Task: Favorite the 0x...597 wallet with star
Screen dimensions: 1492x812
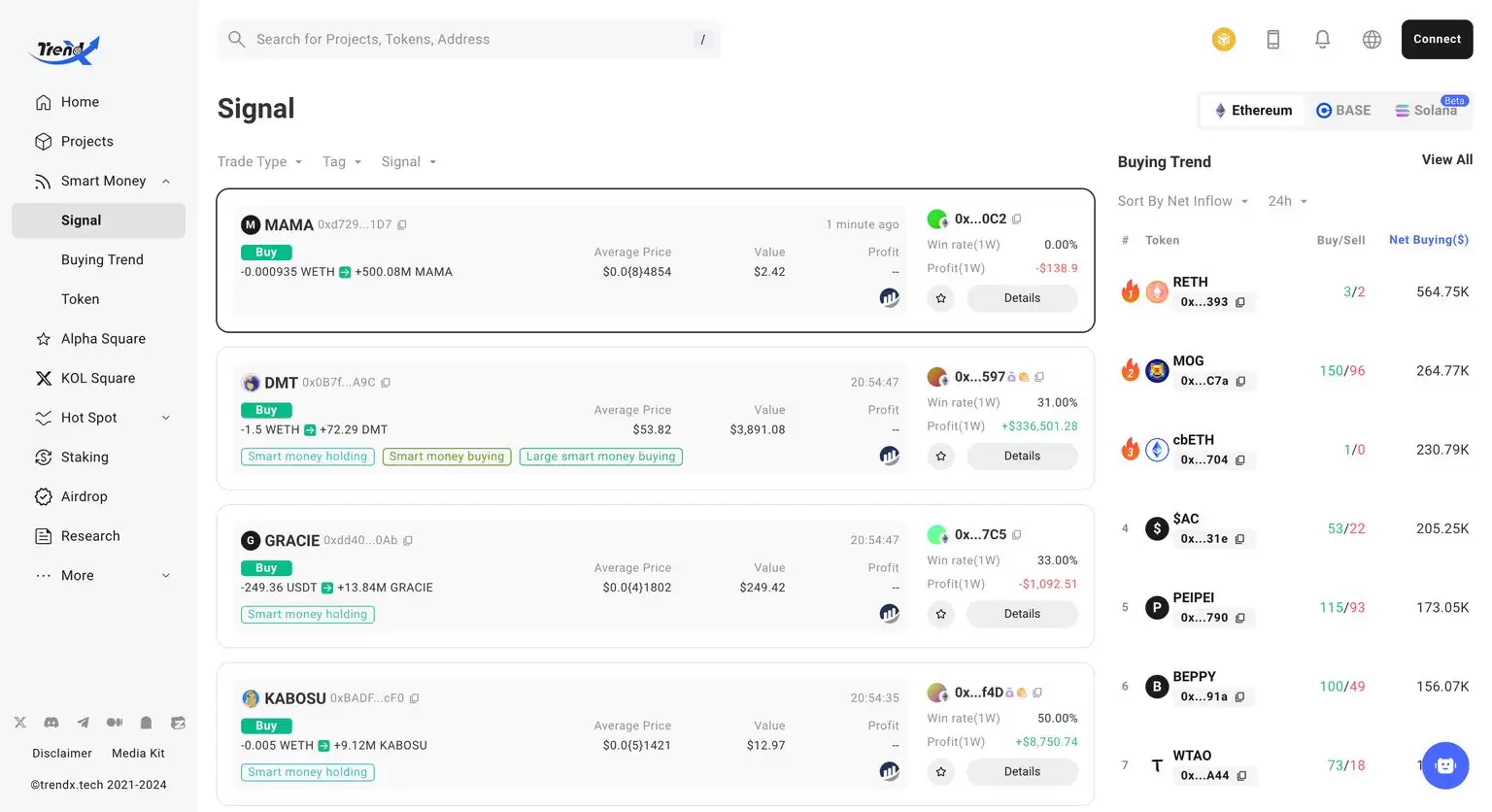Action: (940, 457)
